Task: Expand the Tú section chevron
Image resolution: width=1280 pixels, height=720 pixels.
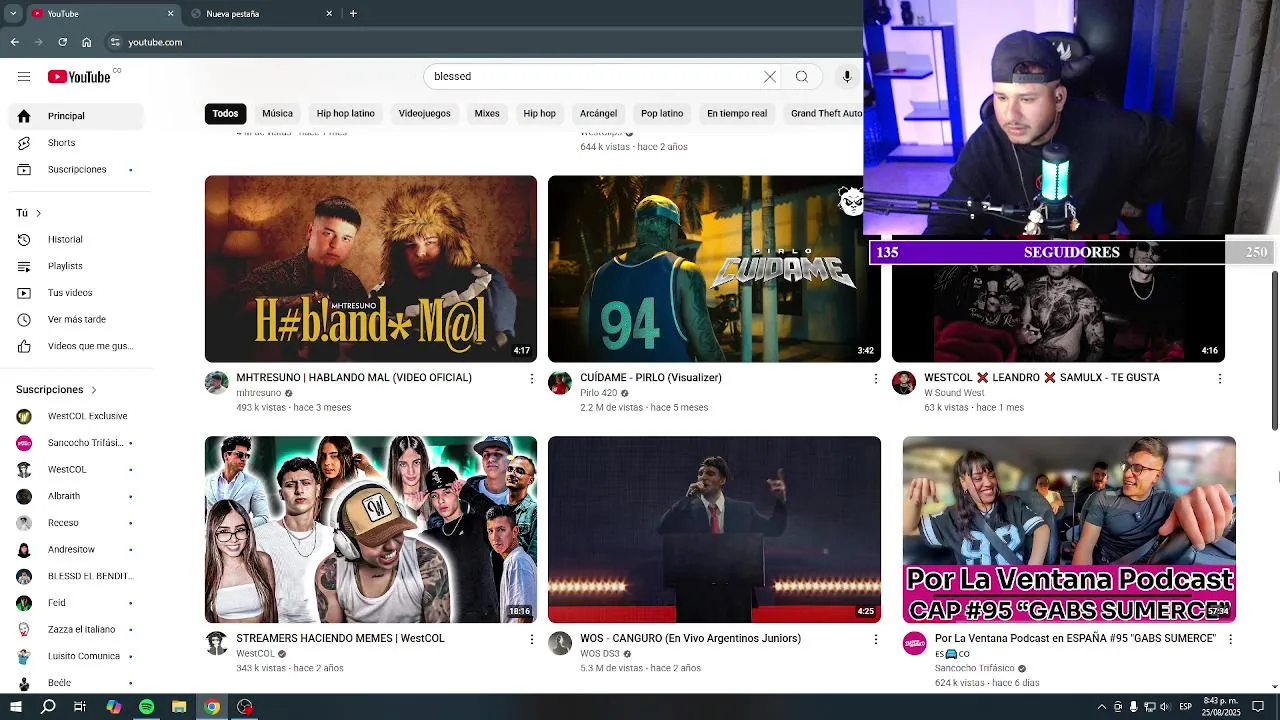Action: (38, 213)
